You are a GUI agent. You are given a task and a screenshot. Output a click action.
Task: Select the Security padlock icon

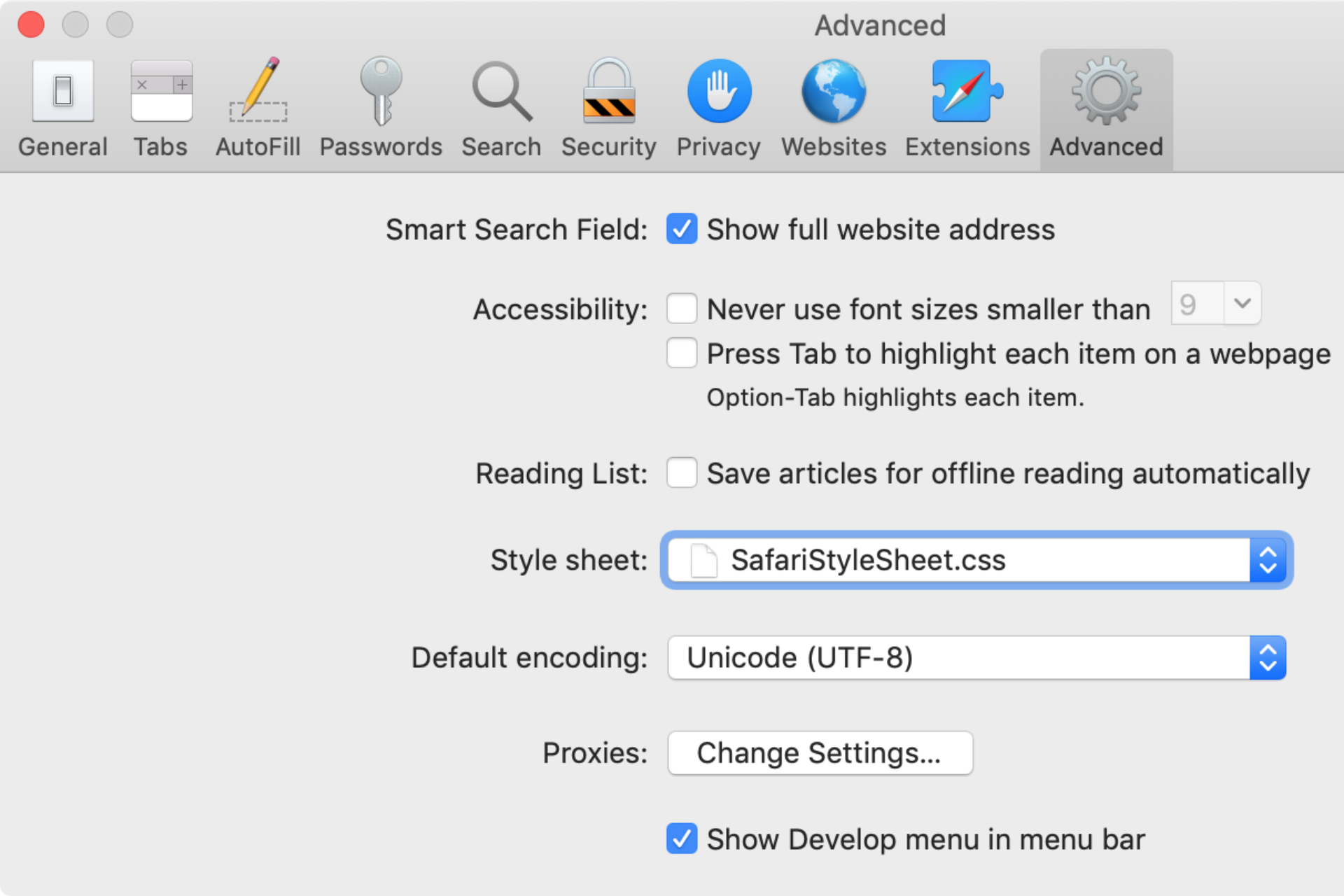[x=609, y=91]
